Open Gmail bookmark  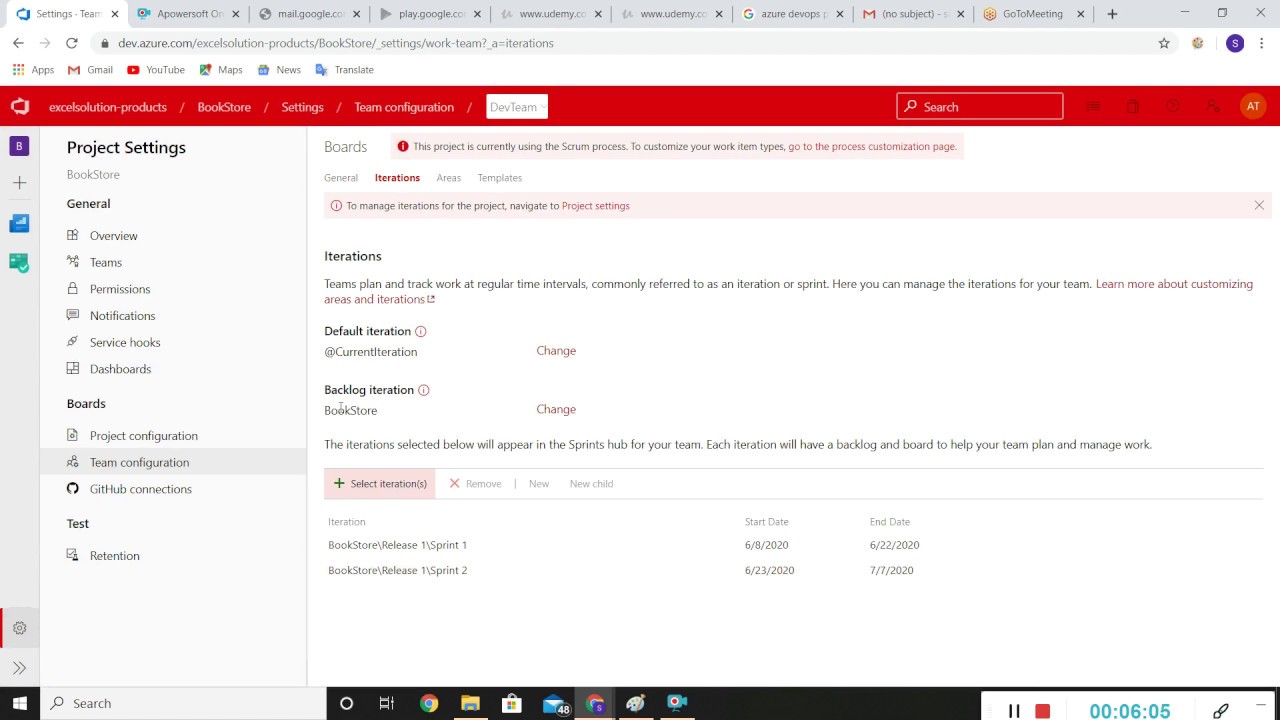[90, 70]
